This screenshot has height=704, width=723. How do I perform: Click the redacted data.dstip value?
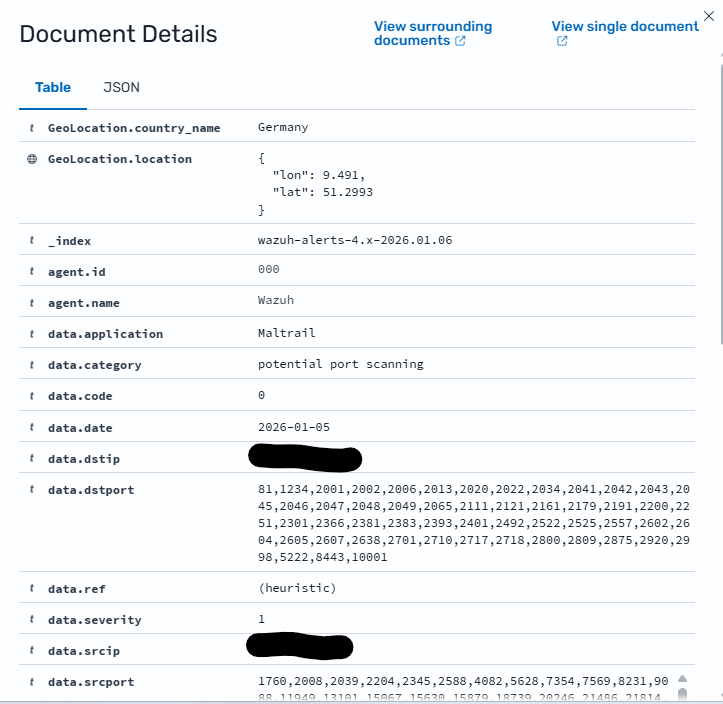pyautogui.click(x=304, y=459)
